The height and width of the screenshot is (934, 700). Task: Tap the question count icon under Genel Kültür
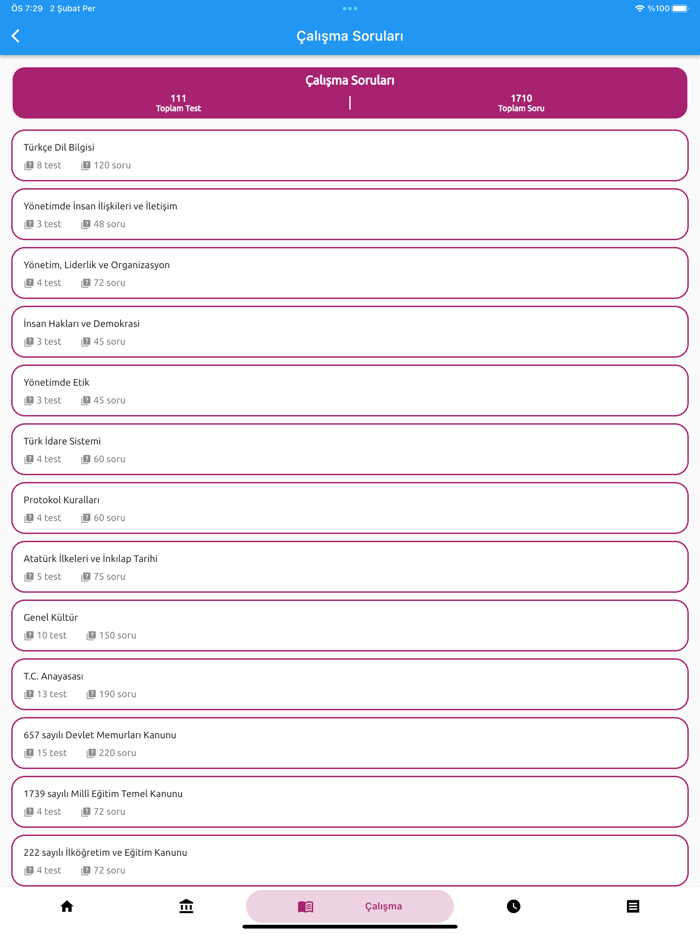(91, 636)
